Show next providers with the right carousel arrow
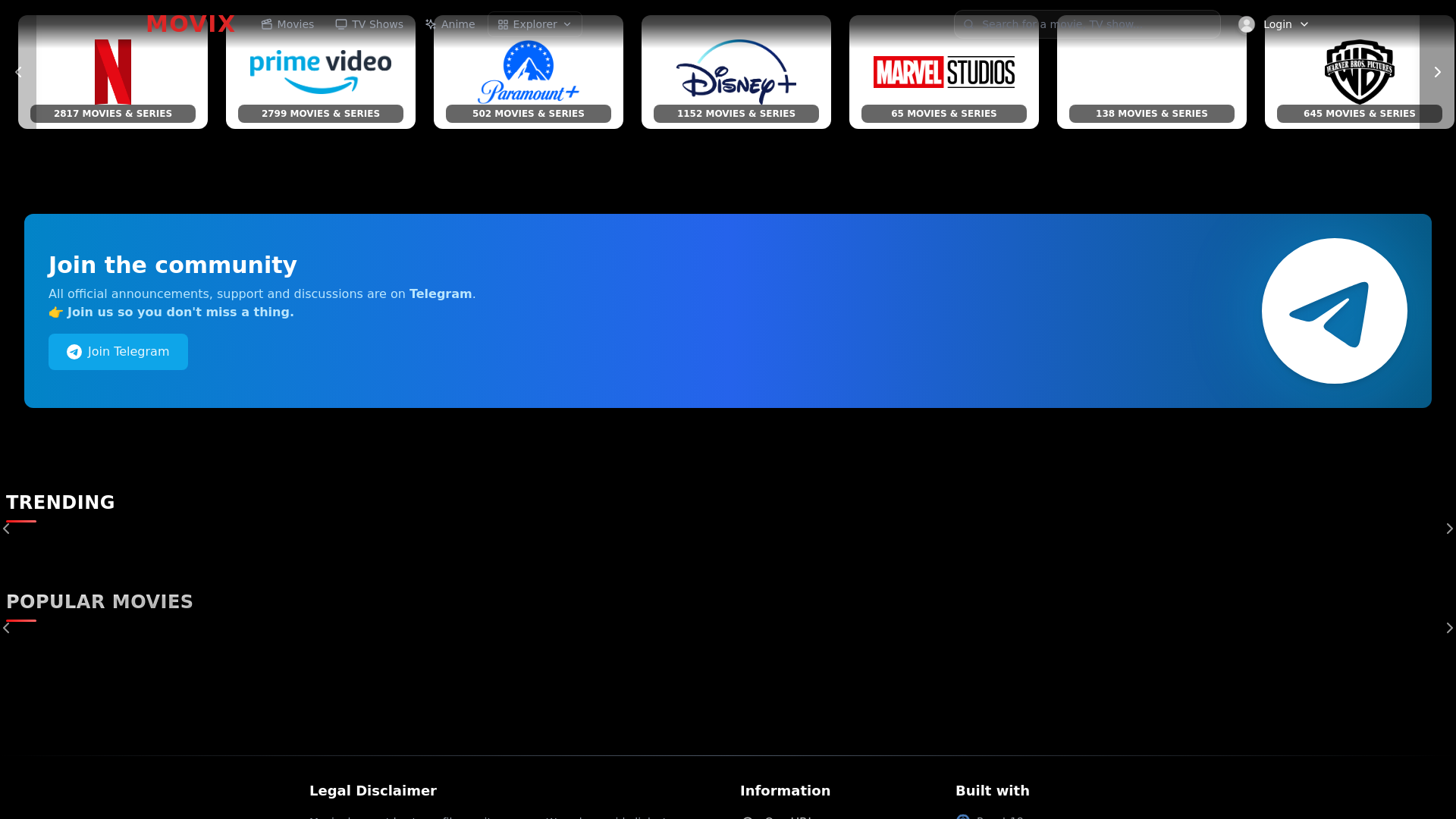 tap(1437, 72)
